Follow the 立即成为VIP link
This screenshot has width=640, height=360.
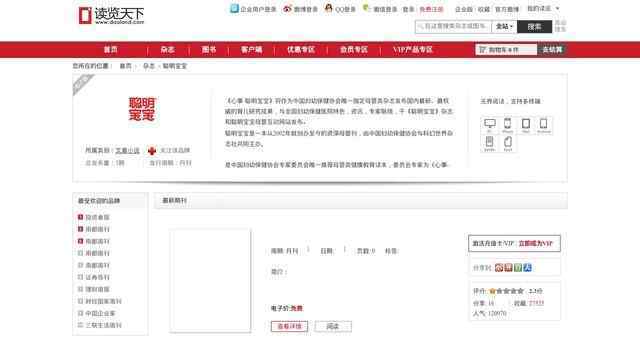pyautogui.click(x=536, y=243)
